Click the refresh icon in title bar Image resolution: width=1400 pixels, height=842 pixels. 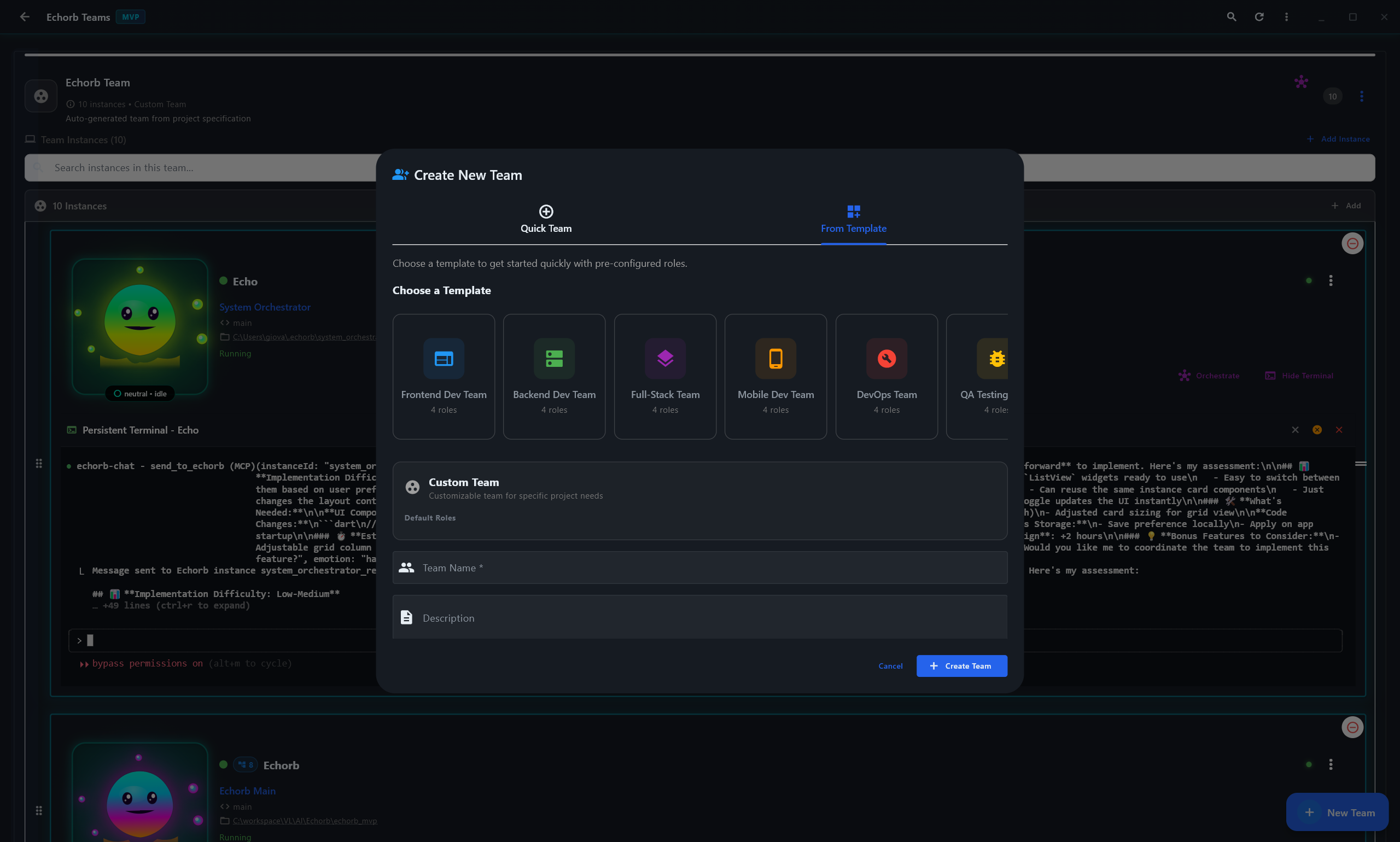click(1259, 17)
